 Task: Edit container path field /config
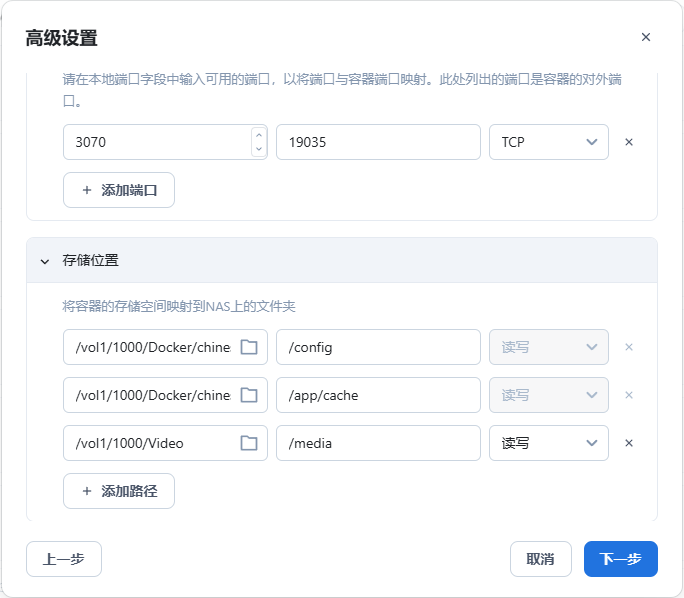tap(378, 347)
